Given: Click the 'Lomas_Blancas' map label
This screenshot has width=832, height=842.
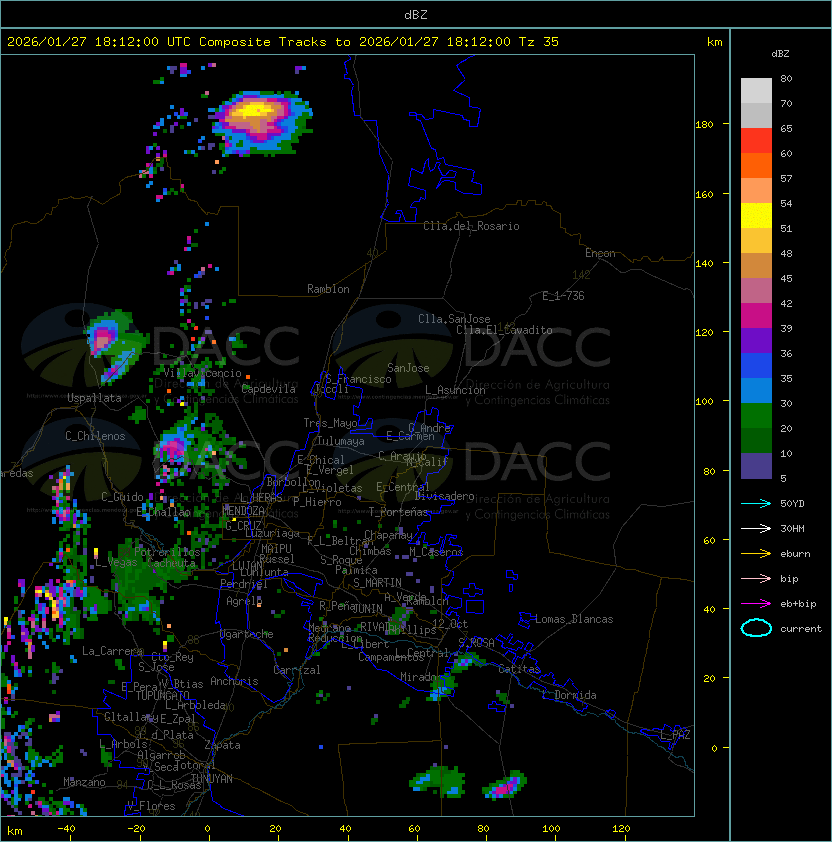Looking at the screenshot, I should (574, 619).
